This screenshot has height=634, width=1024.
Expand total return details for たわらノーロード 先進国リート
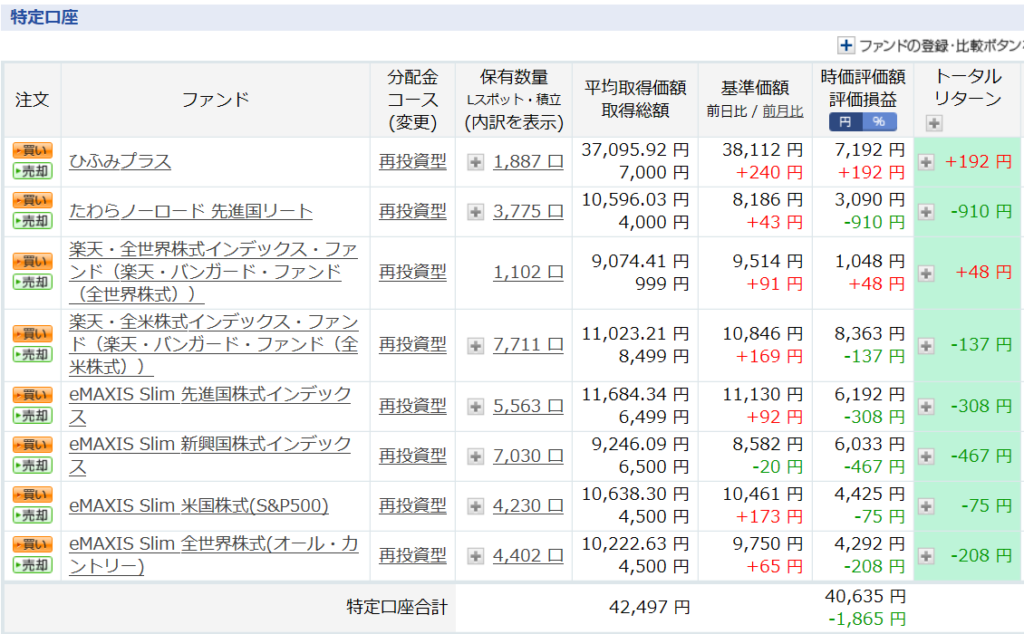(x=926, y=212)
